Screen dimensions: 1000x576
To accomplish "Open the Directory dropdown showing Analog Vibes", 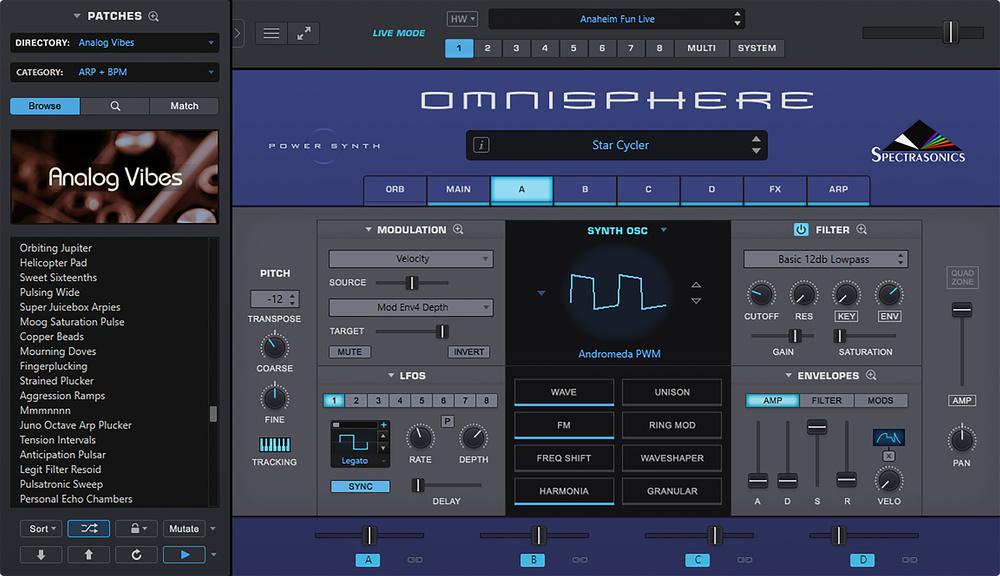I will click(x=114, y=43).
